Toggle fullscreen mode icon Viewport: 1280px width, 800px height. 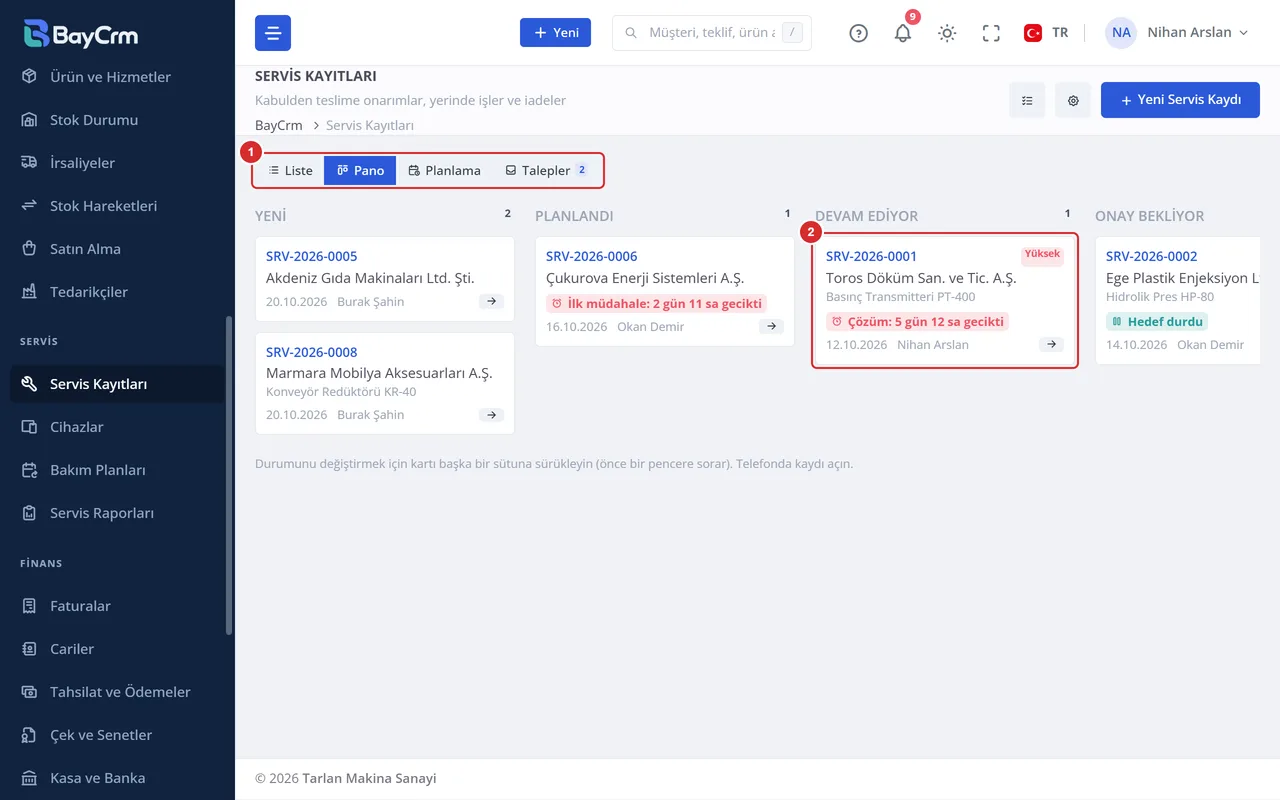(991, 33)
